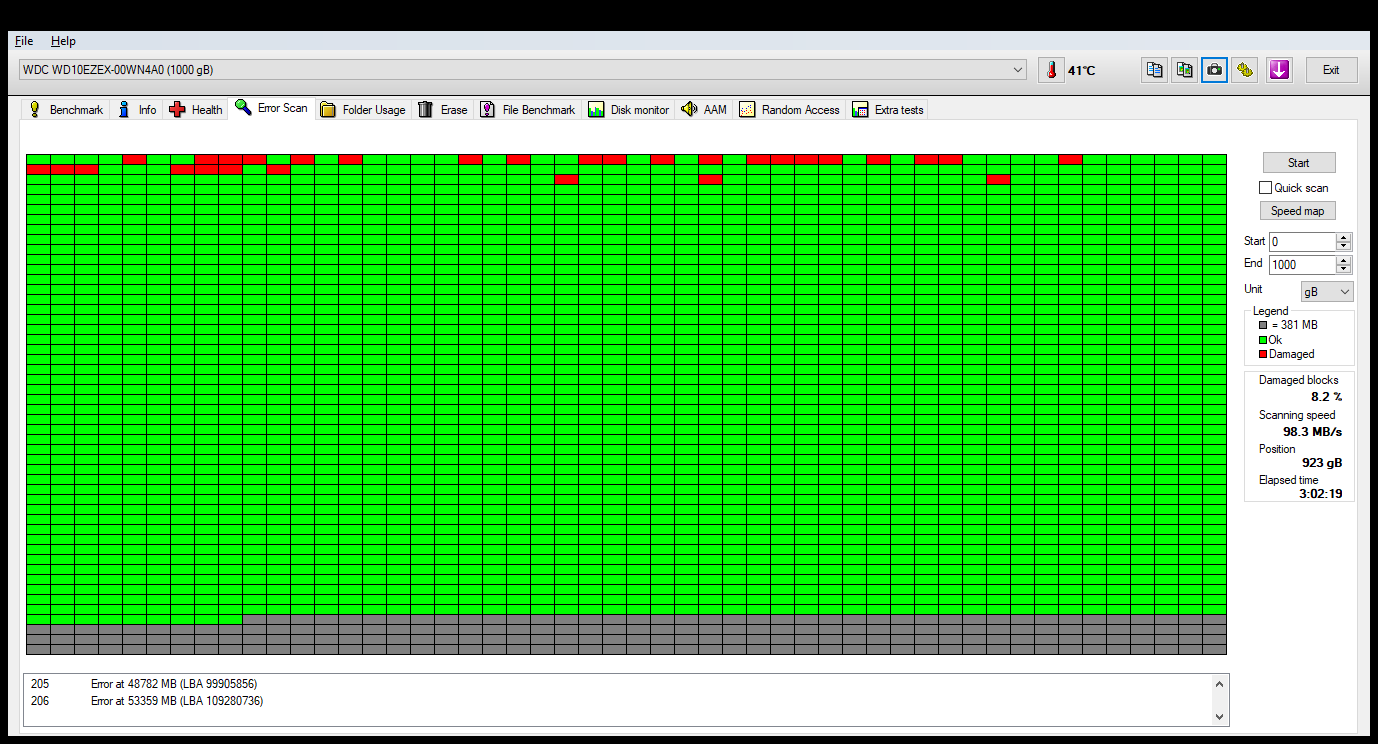Screen dimensions: 1378x744
Task: Click the Disk monitor chart icon
Action: tap(596, 109)
